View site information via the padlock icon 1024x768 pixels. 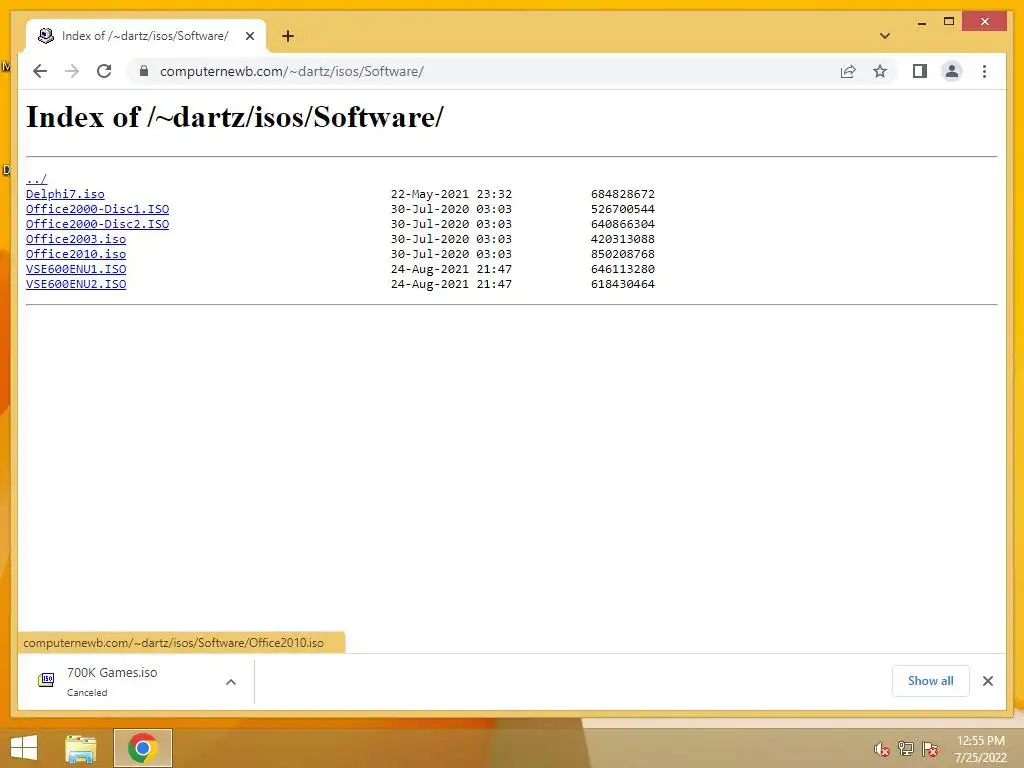(144, 71)
